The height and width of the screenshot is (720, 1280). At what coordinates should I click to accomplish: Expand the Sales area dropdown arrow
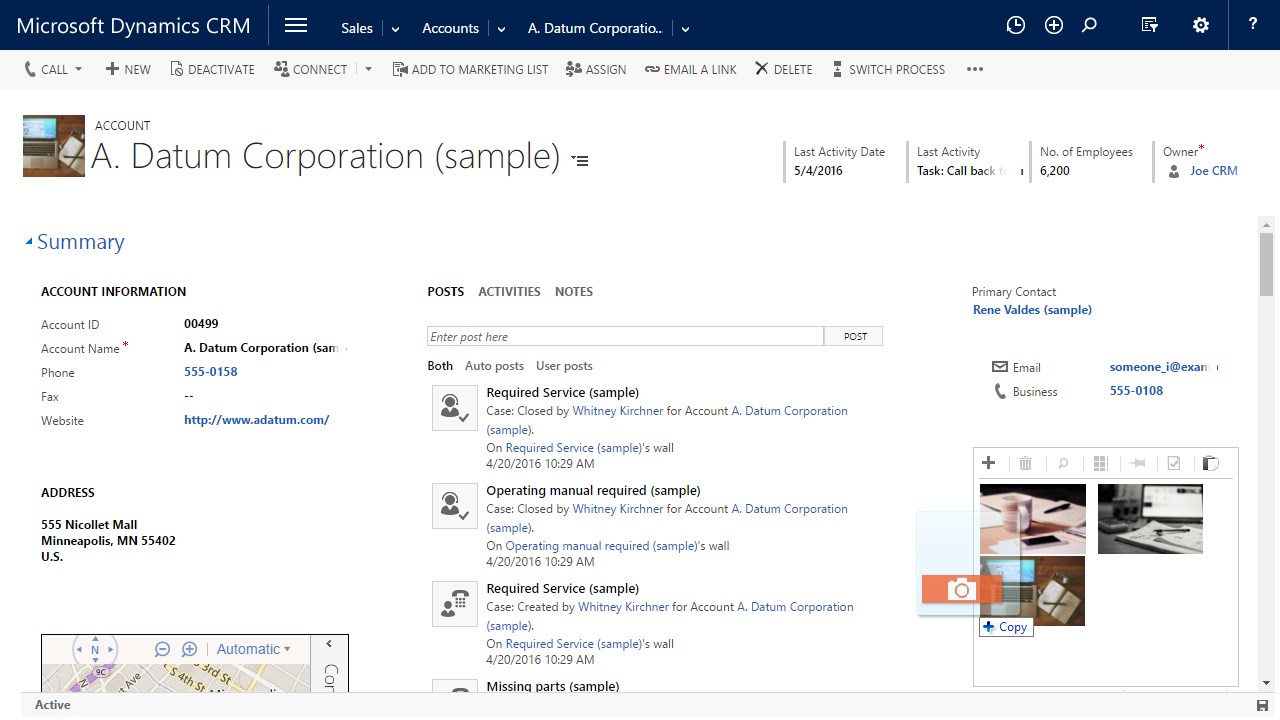395,29
